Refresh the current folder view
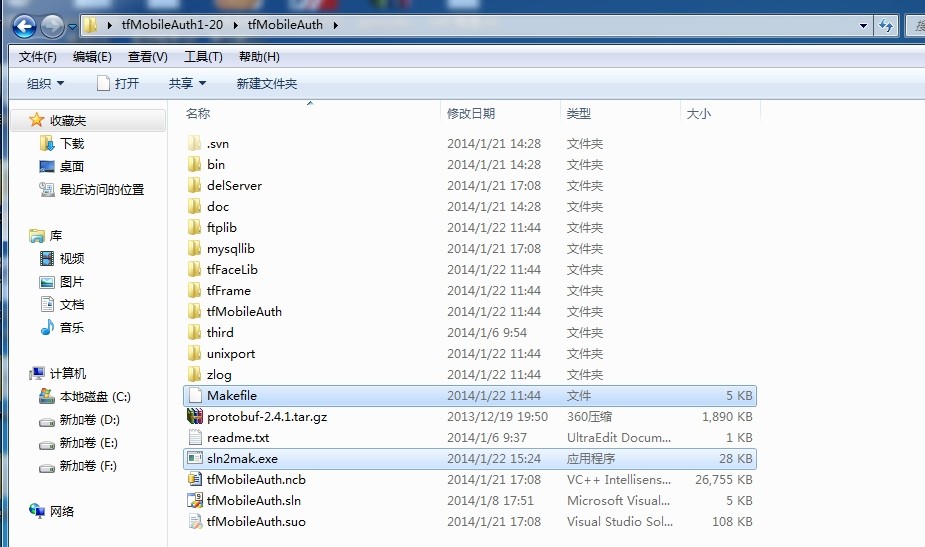This screenshot has height=547, width=925. 885,25
